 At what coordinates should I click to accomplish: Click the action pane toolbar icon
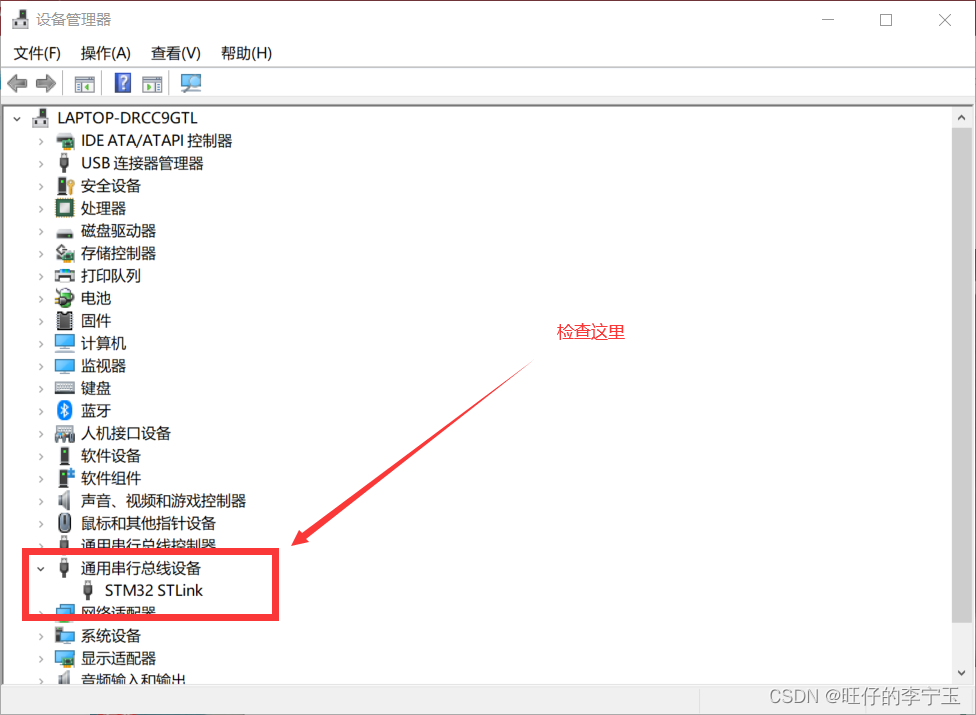pyautogui.click(x=152, y=83)
